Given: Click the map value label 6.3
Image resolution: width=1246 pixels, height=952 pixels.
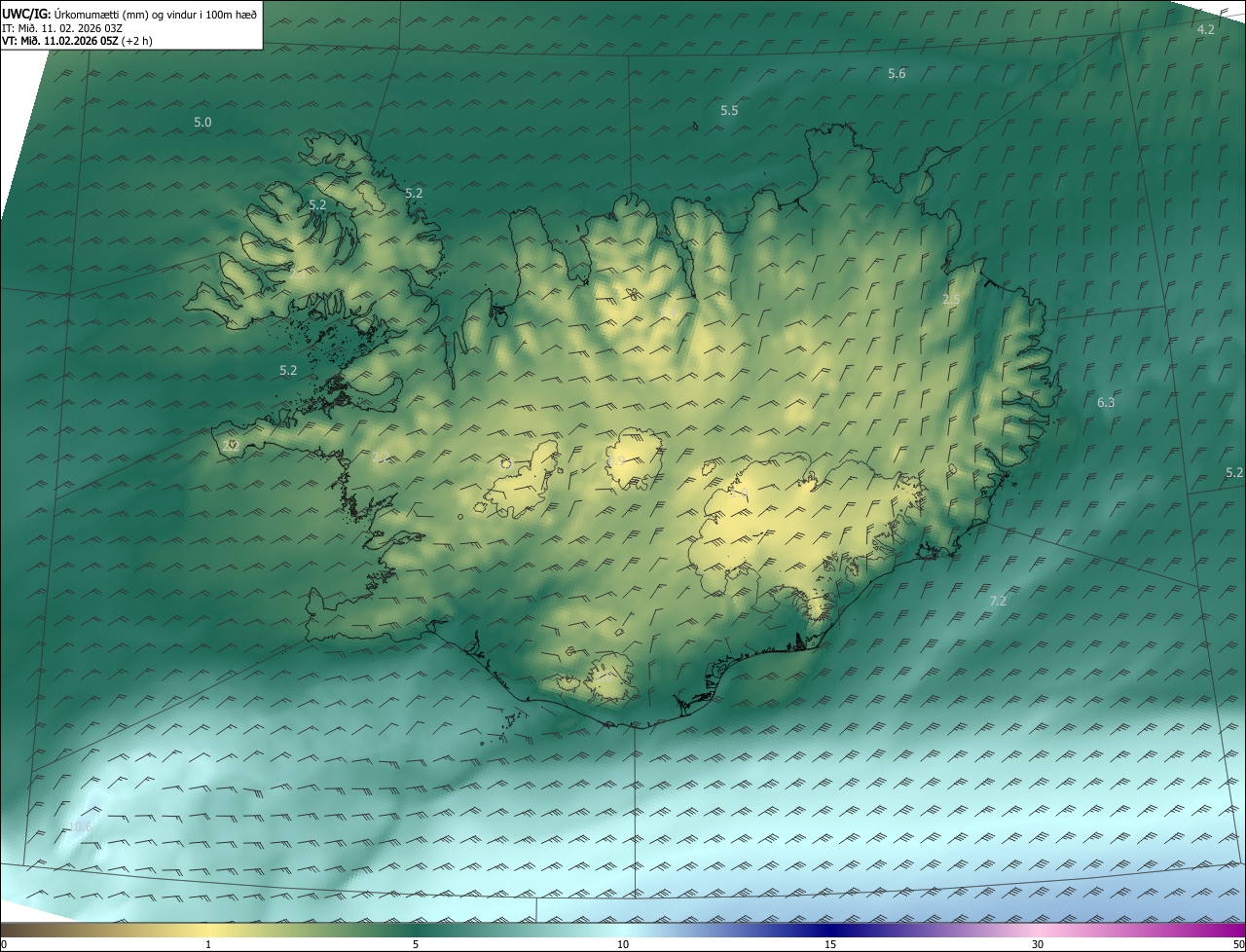Looking at the screenshot, I should (1106, 403).
